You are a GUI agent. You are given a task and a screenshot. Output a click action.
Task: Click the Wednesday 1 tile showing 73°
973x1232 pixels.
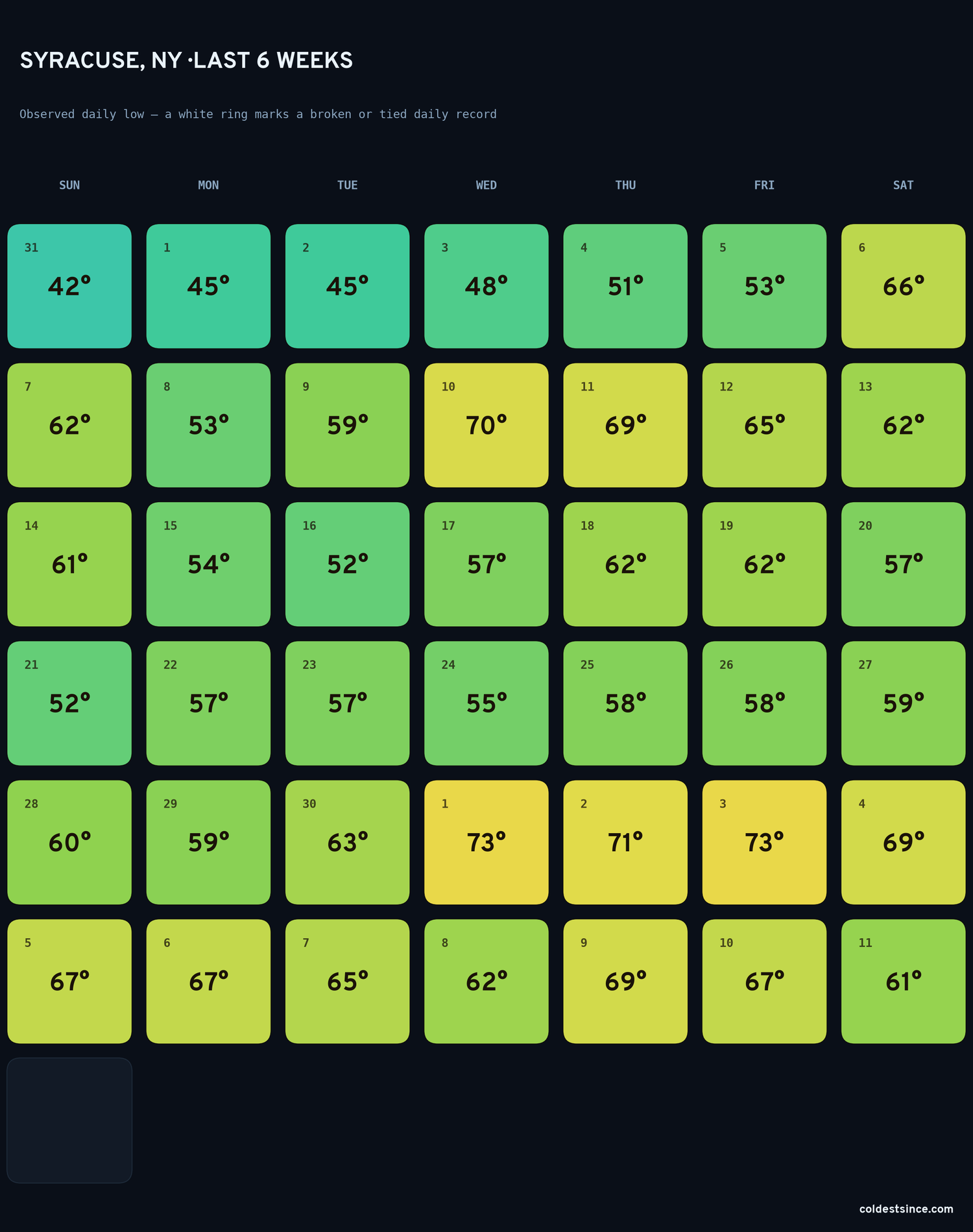pos(486,842)
